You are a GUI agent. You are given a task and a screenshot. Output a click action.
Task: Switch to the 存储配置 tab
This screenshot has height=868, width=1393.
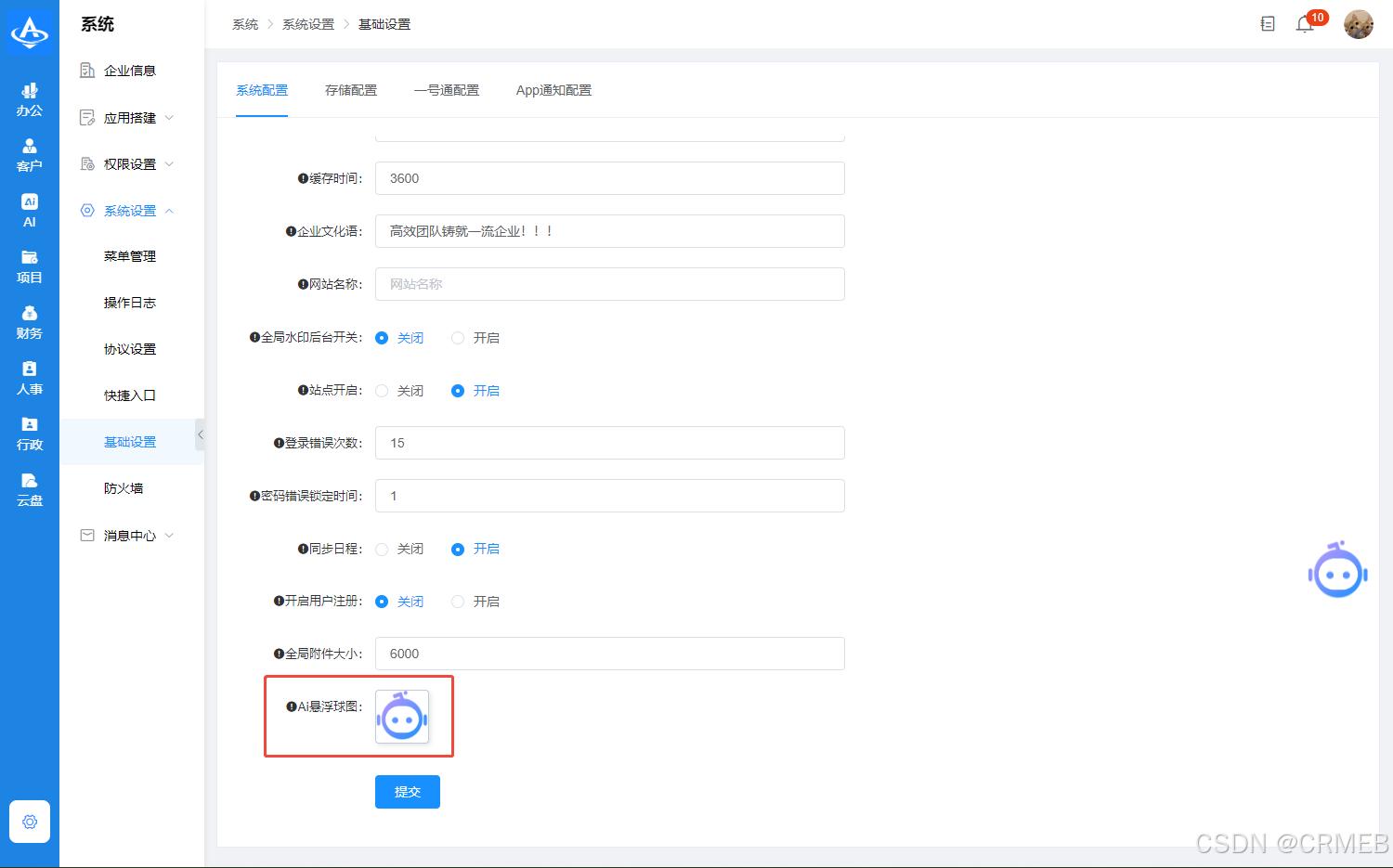click(352, 89)
